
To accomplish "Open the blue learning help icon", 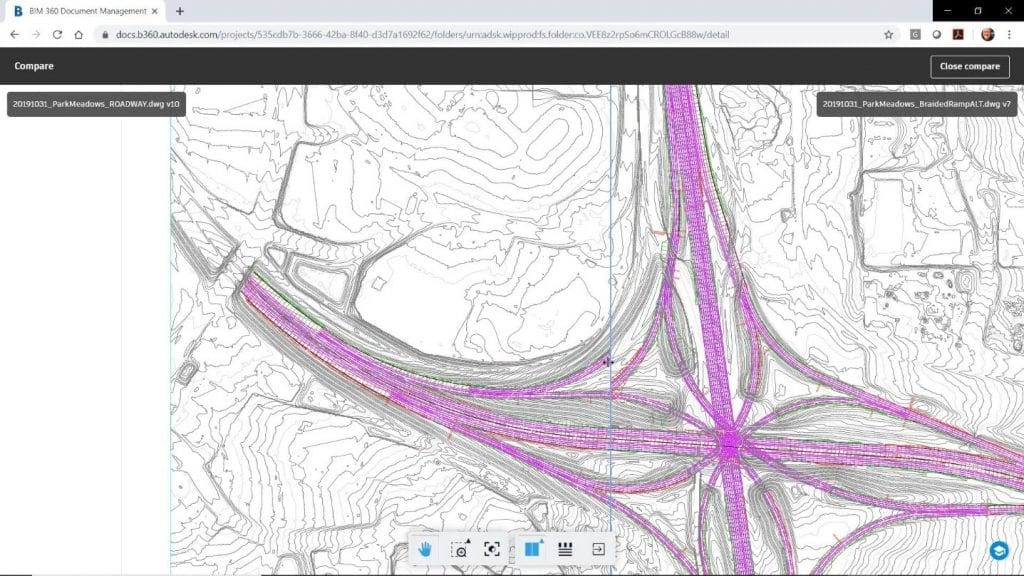I will (x=998, y=550).
